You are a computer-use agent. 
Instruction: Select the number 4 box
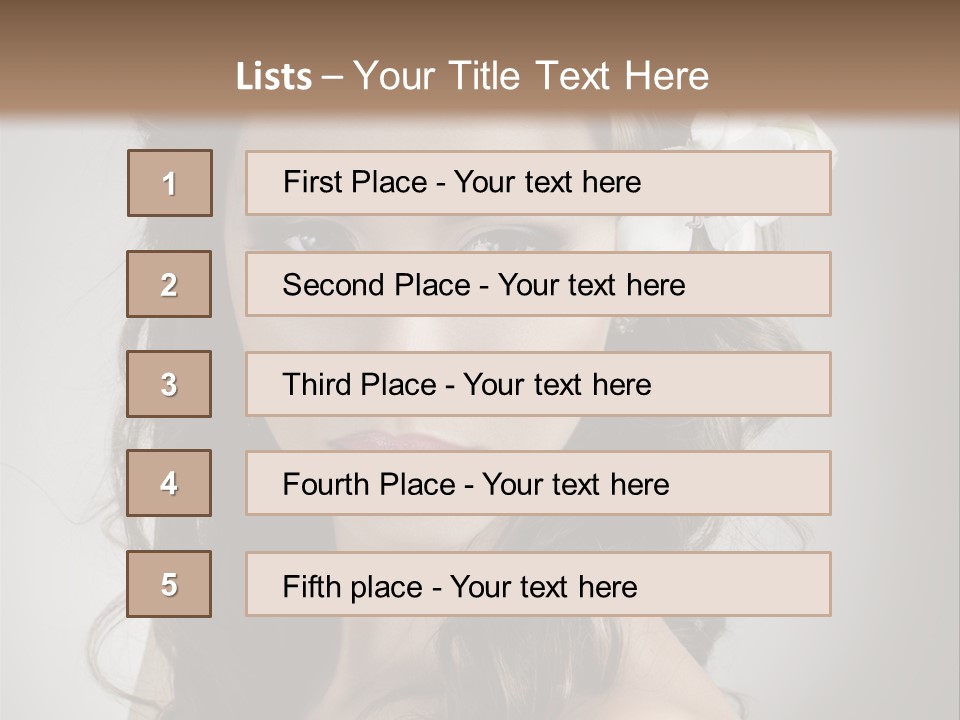169,483
